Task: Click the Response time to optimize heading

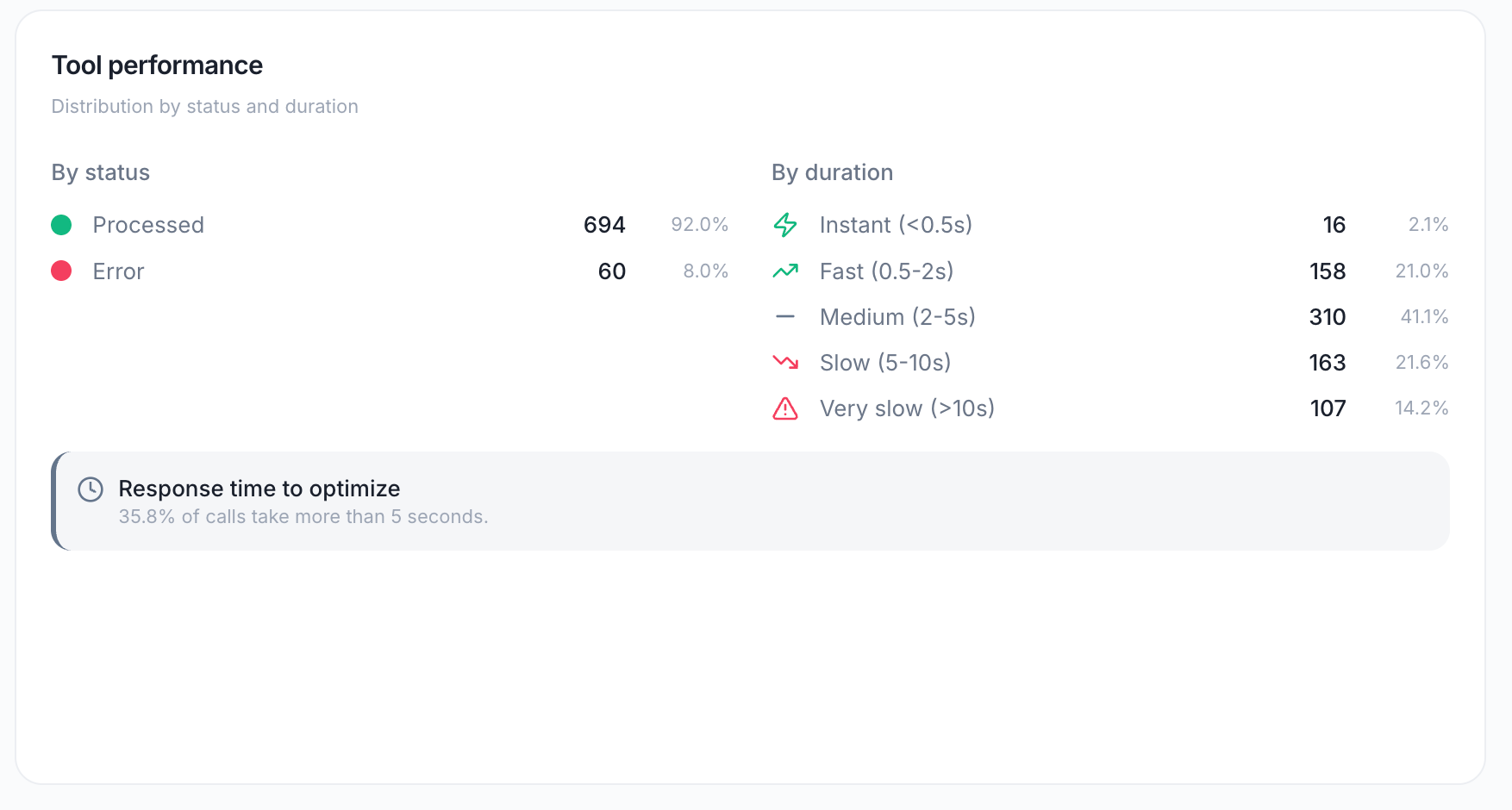Action: [x=259, y=489]
